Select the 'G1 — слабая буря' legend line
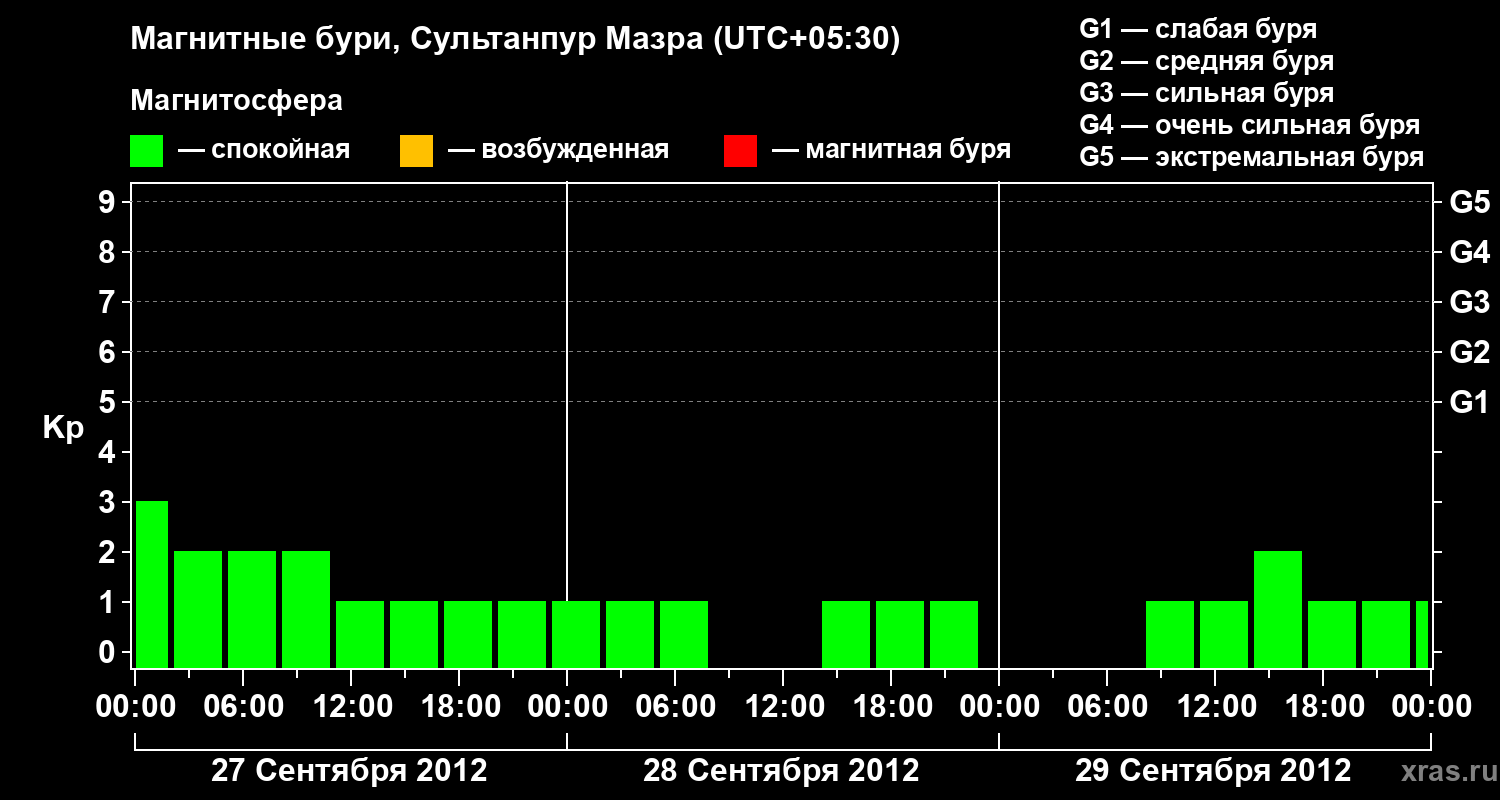 pos(1198,29)
